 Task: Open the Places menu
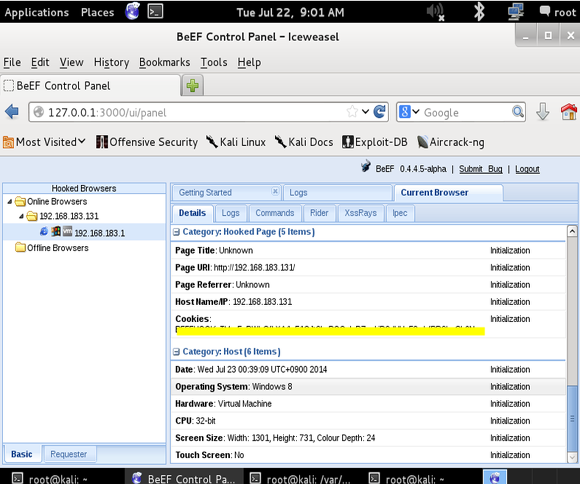97,12
